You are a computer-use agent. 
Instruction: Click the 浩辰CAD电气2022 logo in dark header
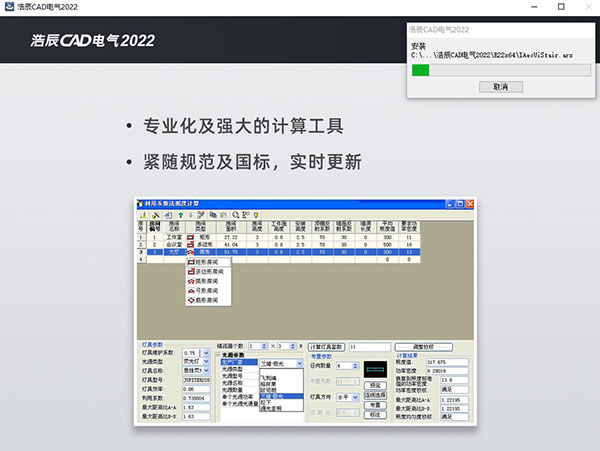[93, 41]
